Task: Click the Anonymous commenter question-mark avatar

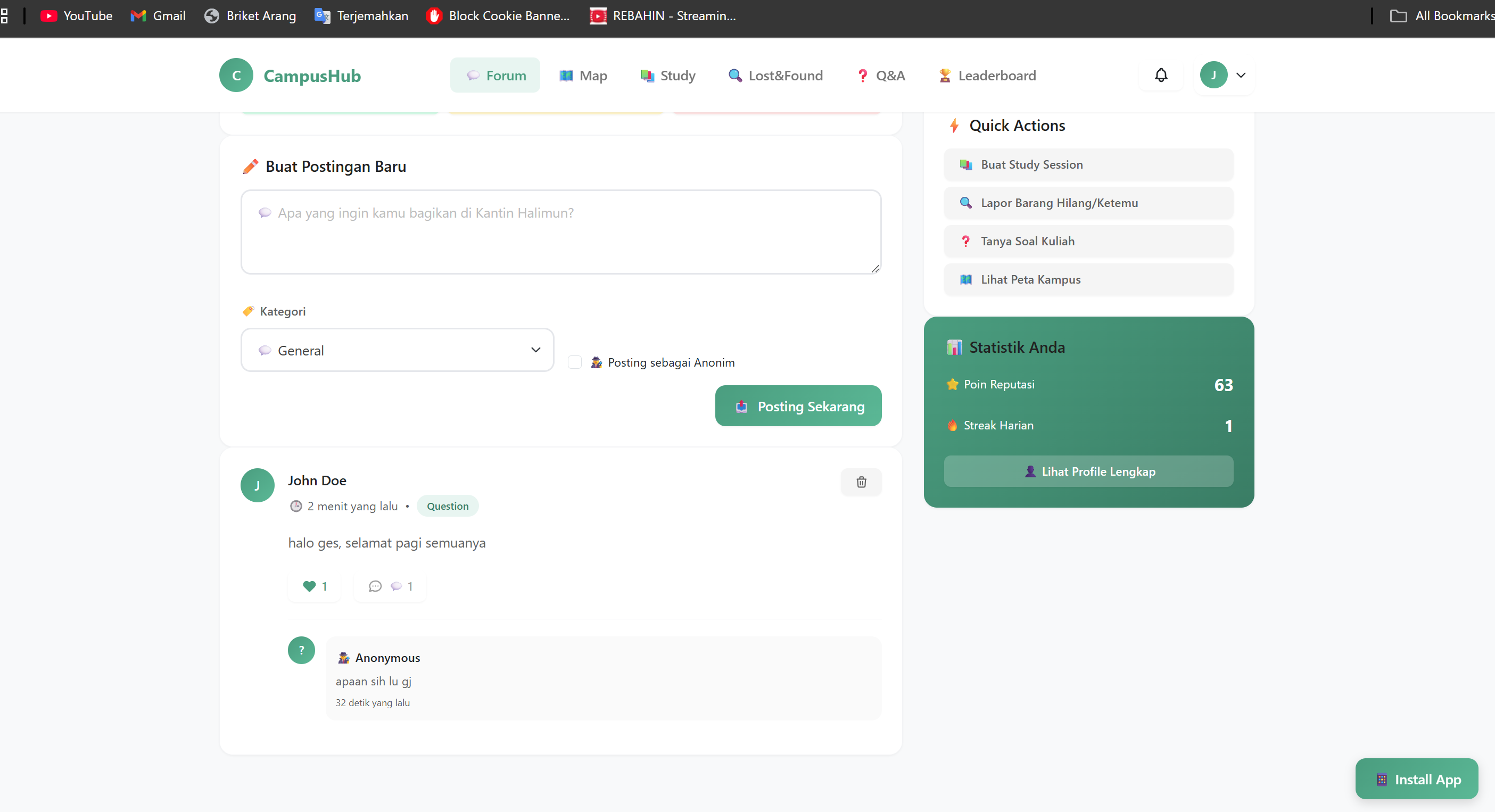Action: point(301,650)
